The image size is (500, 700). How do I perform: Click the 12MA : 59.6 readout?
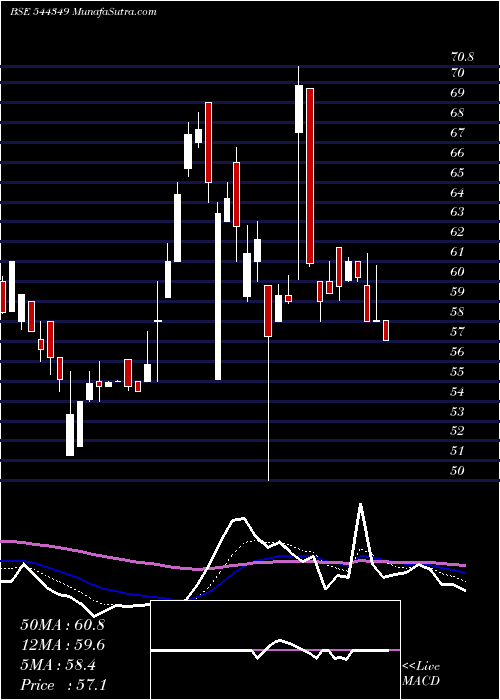point(62,645)
